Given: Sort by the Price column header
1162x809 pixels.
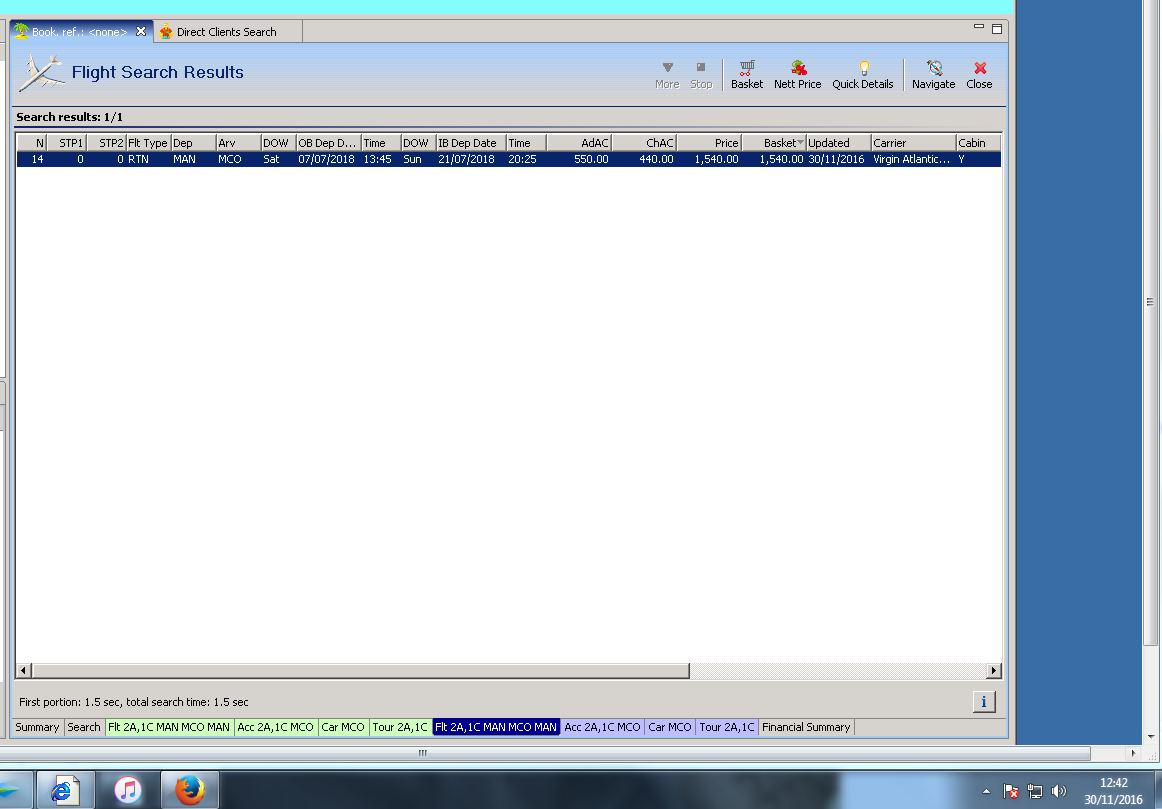Looking at the screenshot, I should [x=709, y=143].
